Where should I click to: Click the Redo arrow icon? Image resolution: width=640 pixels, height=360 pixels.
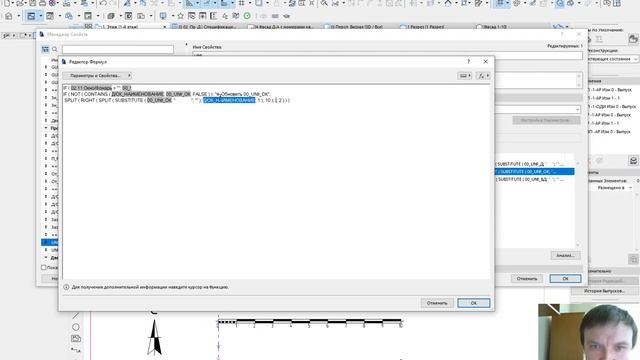(x=113, y=3)
